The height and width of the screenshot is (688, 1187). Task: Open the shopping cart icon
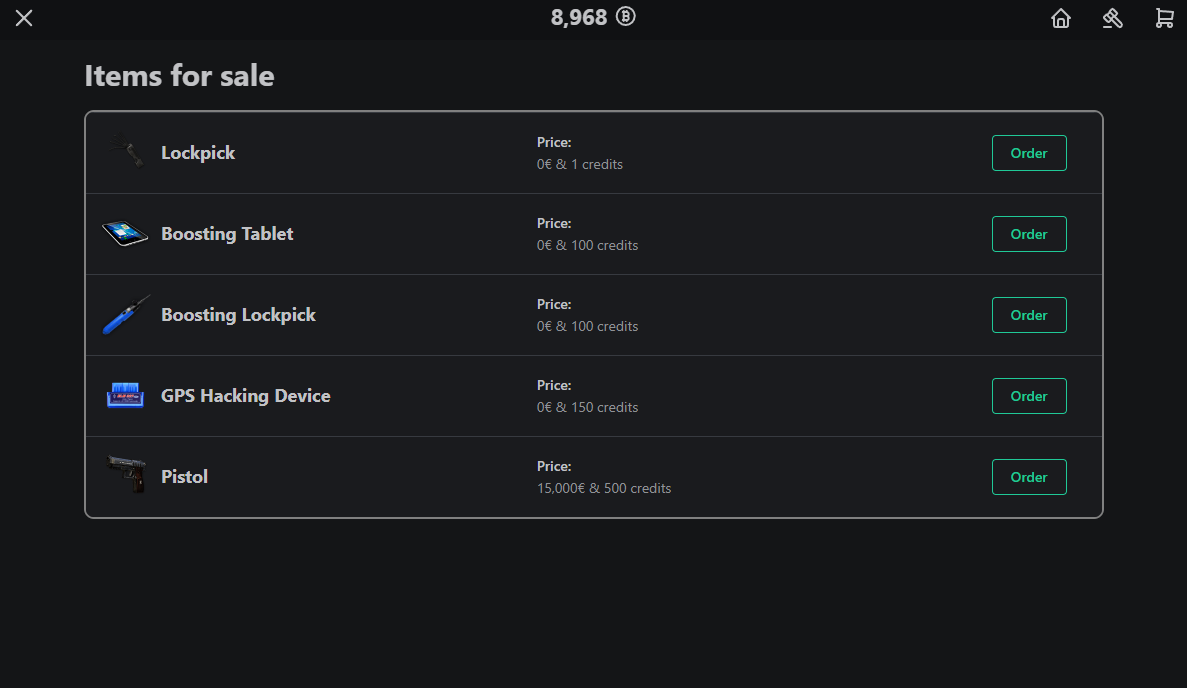[x=1164, y=18]
